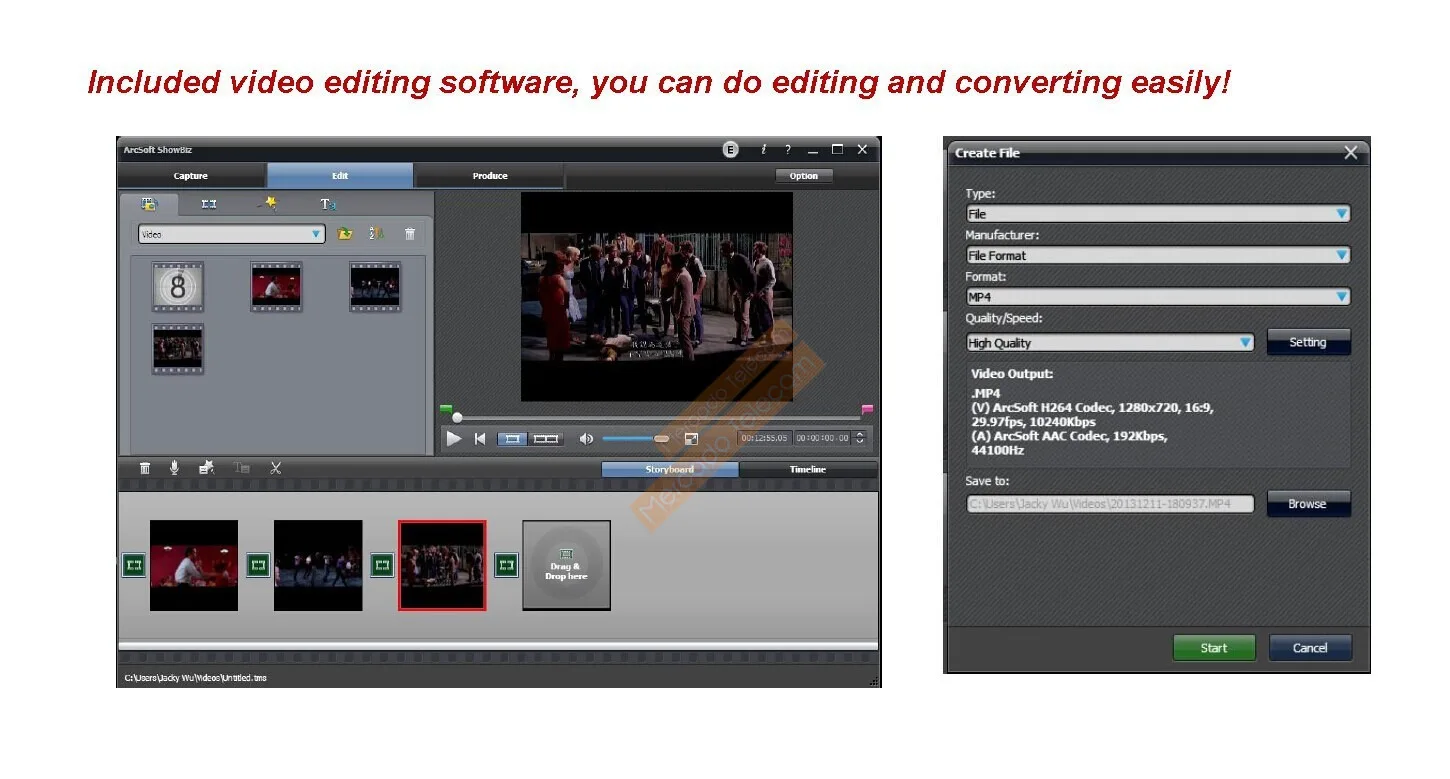Delete storyboard clip with trash icon
This screenshot has width=1450, height=779.
[x=145, y=468]
